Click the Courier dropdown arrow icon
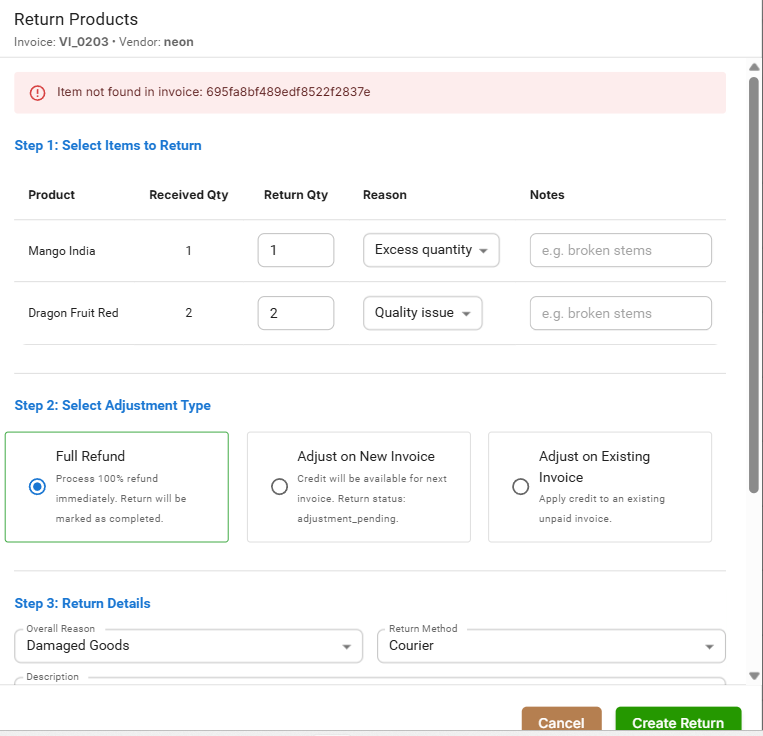 pos(710,647)
